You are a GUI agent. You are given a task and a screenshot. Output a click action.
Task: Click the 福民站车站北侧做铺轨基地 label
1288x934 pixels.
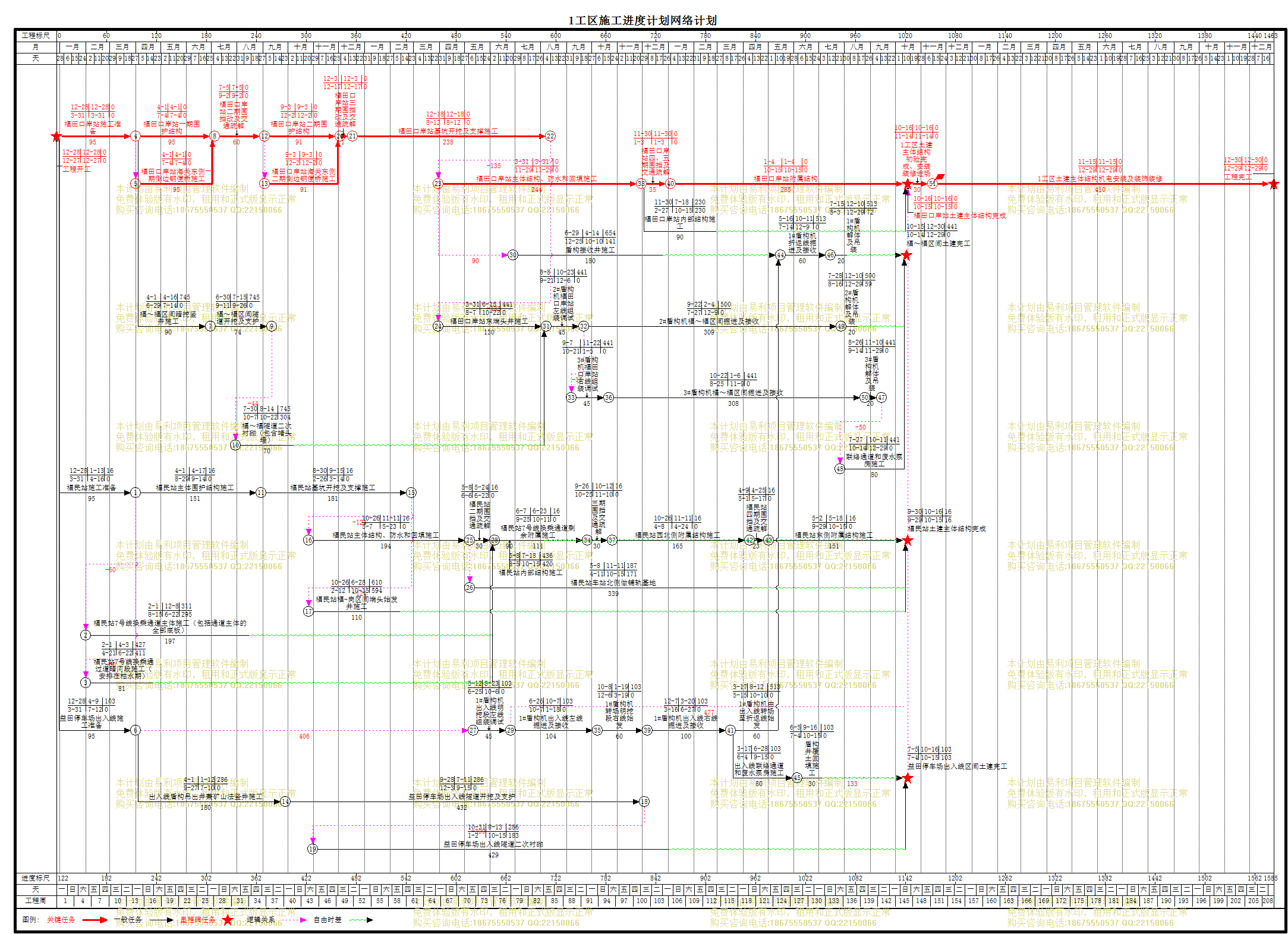pyautogui.click(x=613, y=583)
